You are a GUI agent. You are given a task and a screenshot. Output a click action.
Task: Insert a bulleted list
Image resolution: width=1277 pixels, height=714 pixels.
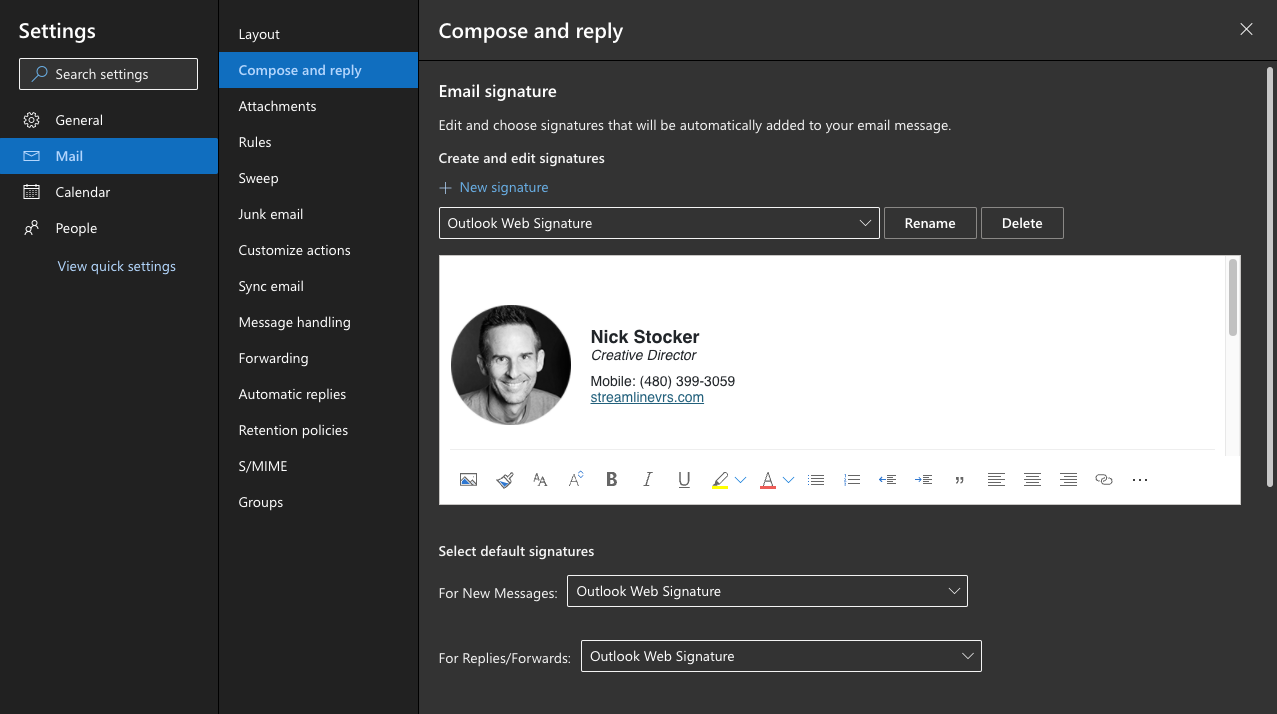click(816, 480)
